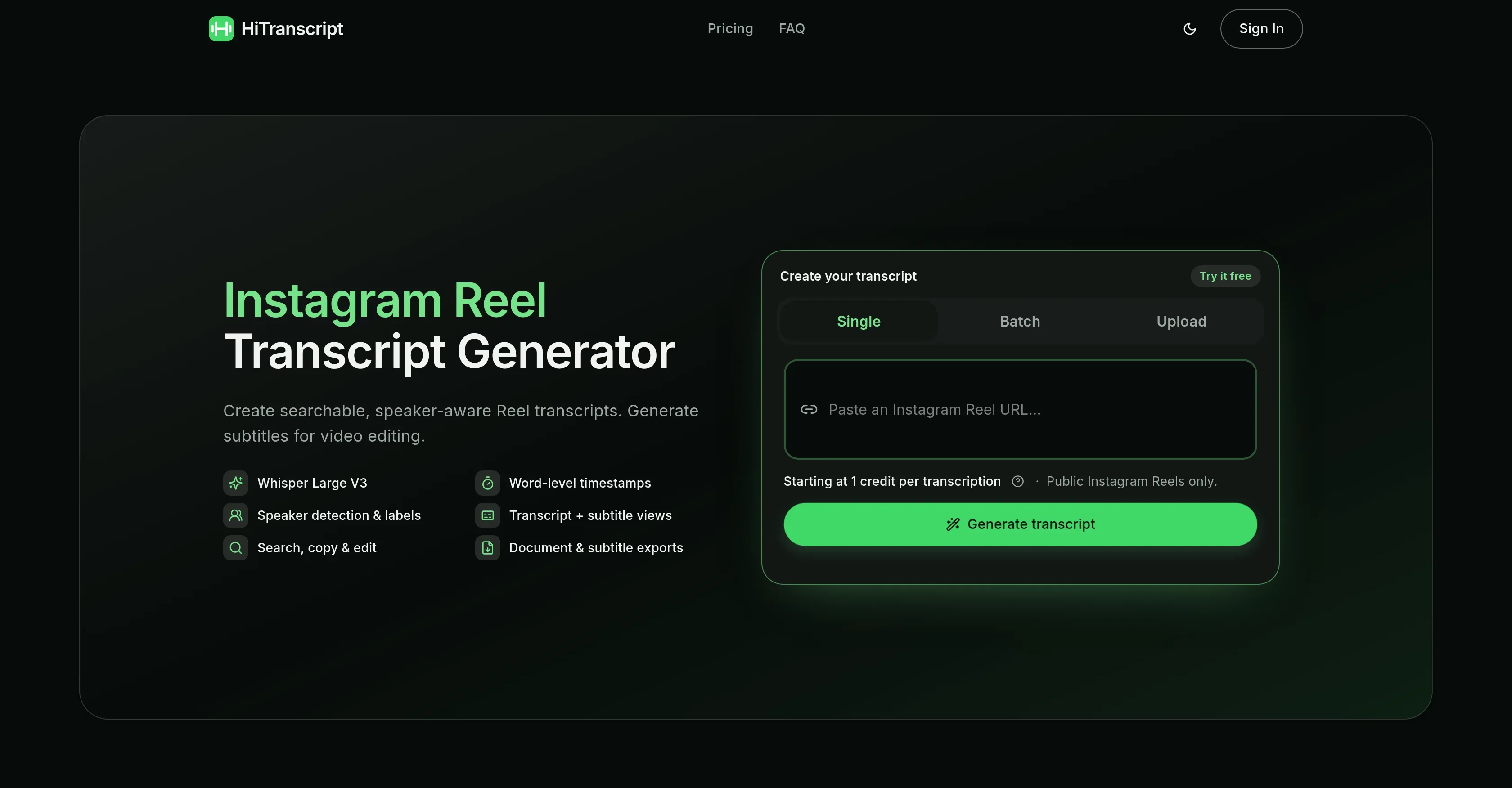Click the 'Document & subtitle exports' text

tap(596, 547)
